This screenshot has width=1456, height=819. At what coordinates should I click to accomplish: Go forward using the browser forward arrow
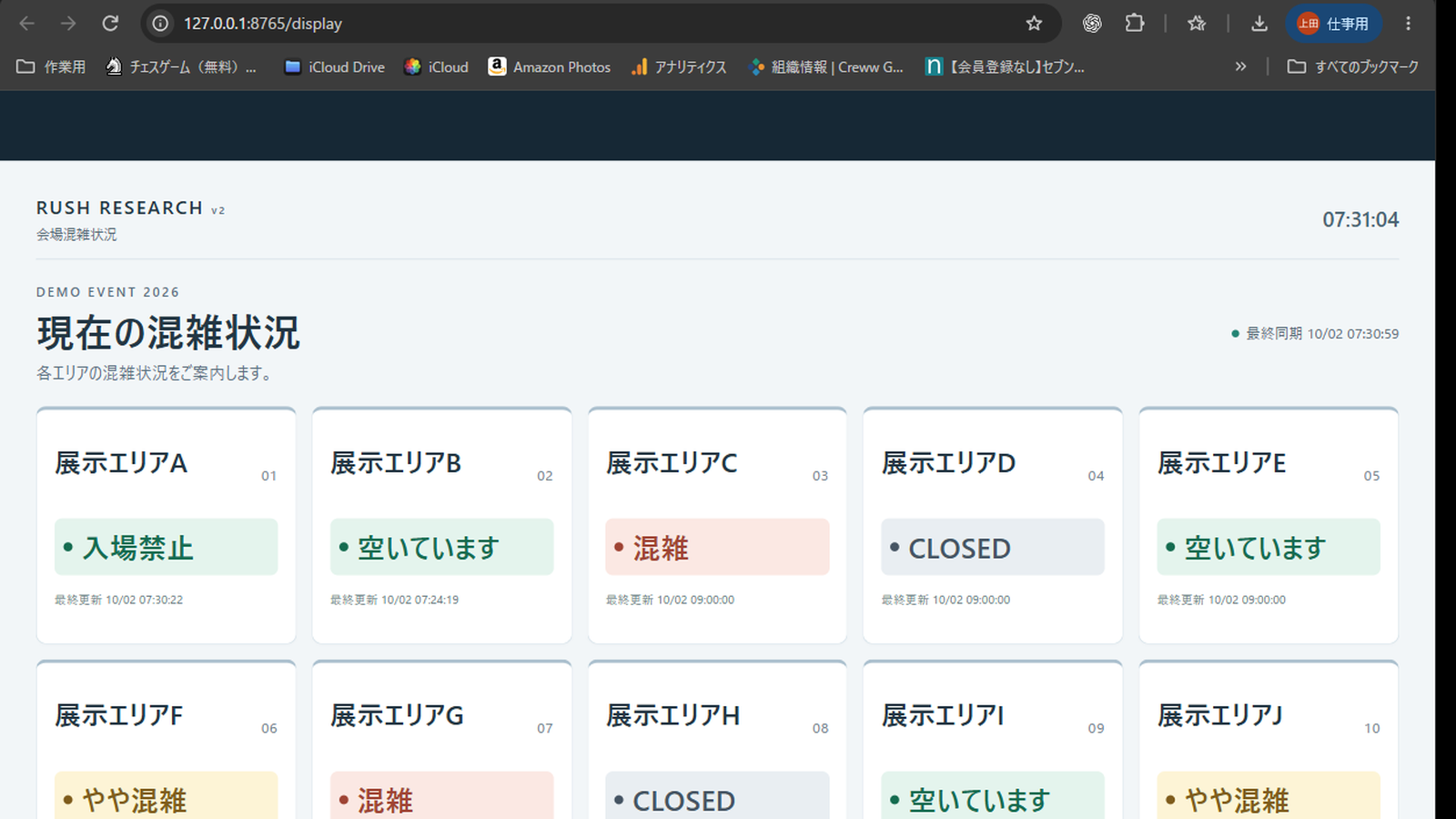click(x=68, y=24)
